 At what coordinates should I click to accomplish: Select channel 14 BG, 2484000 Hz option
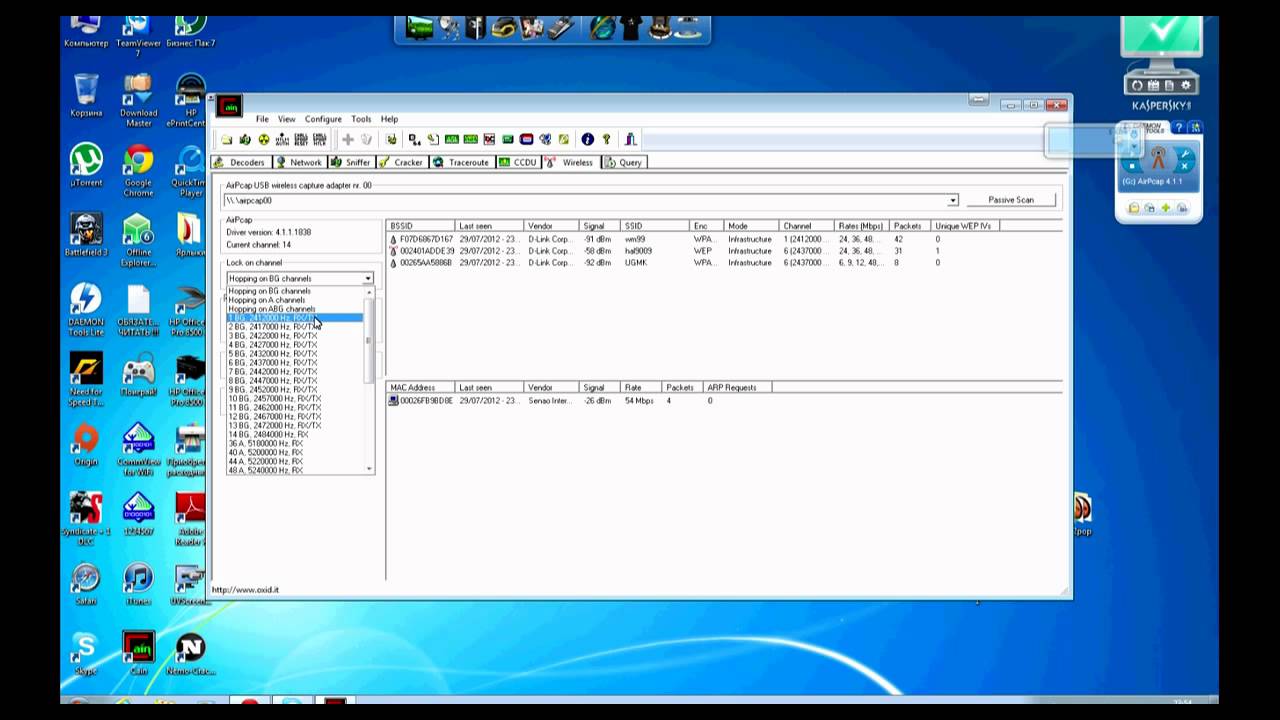295,435
